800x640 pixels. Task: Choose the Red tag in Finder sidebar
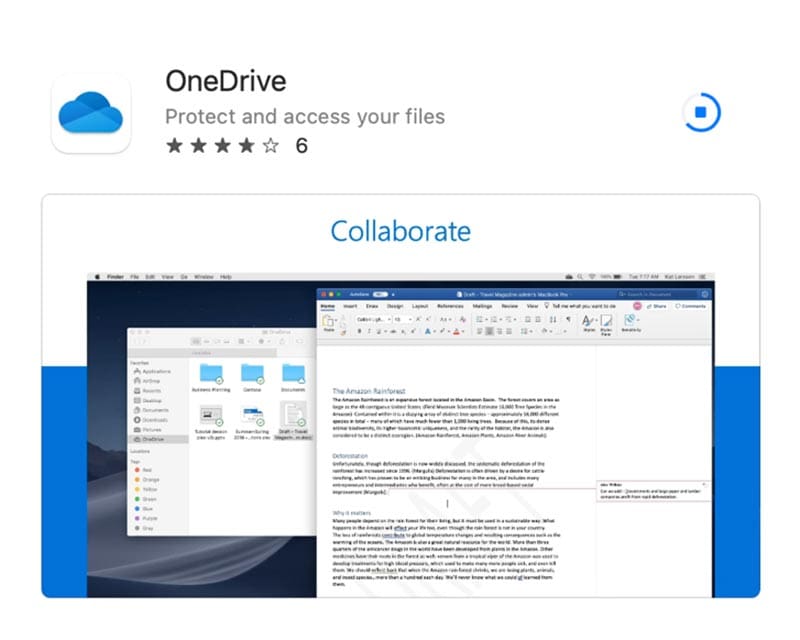coord(146,469)
